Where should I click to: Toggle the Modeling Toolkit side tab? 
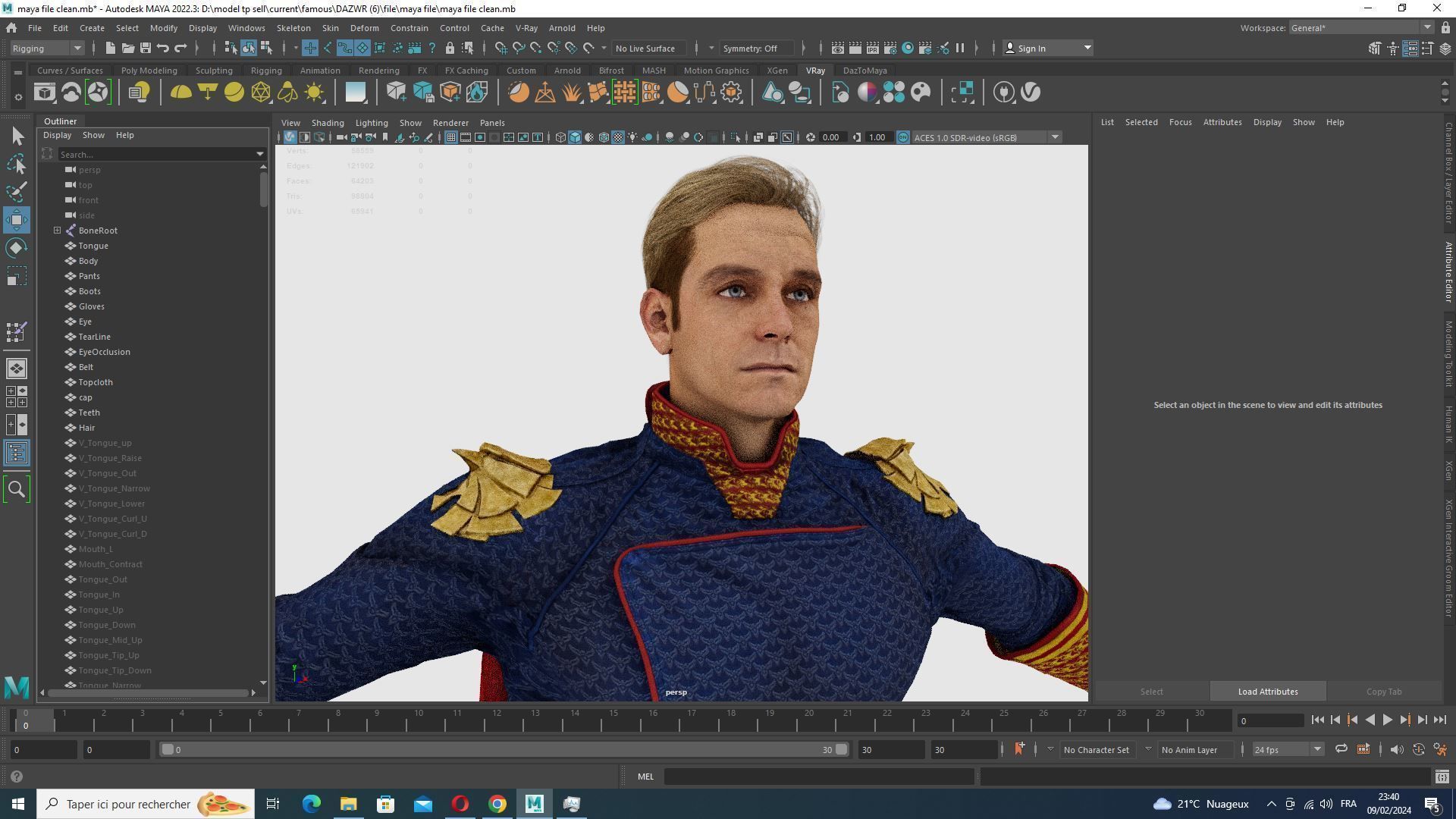click(1448, 353)
